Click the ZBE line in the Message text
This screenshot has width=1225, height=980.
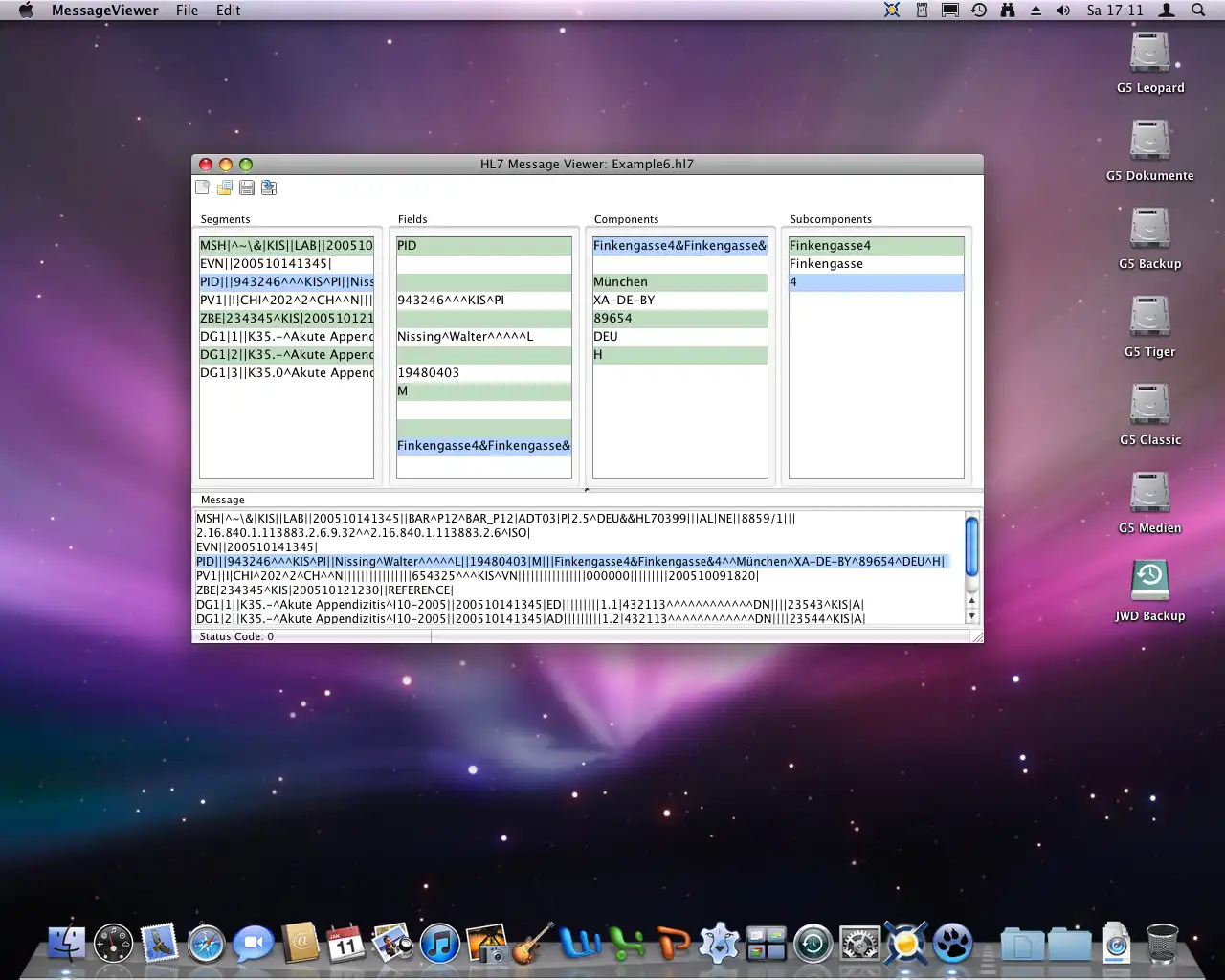324,590
